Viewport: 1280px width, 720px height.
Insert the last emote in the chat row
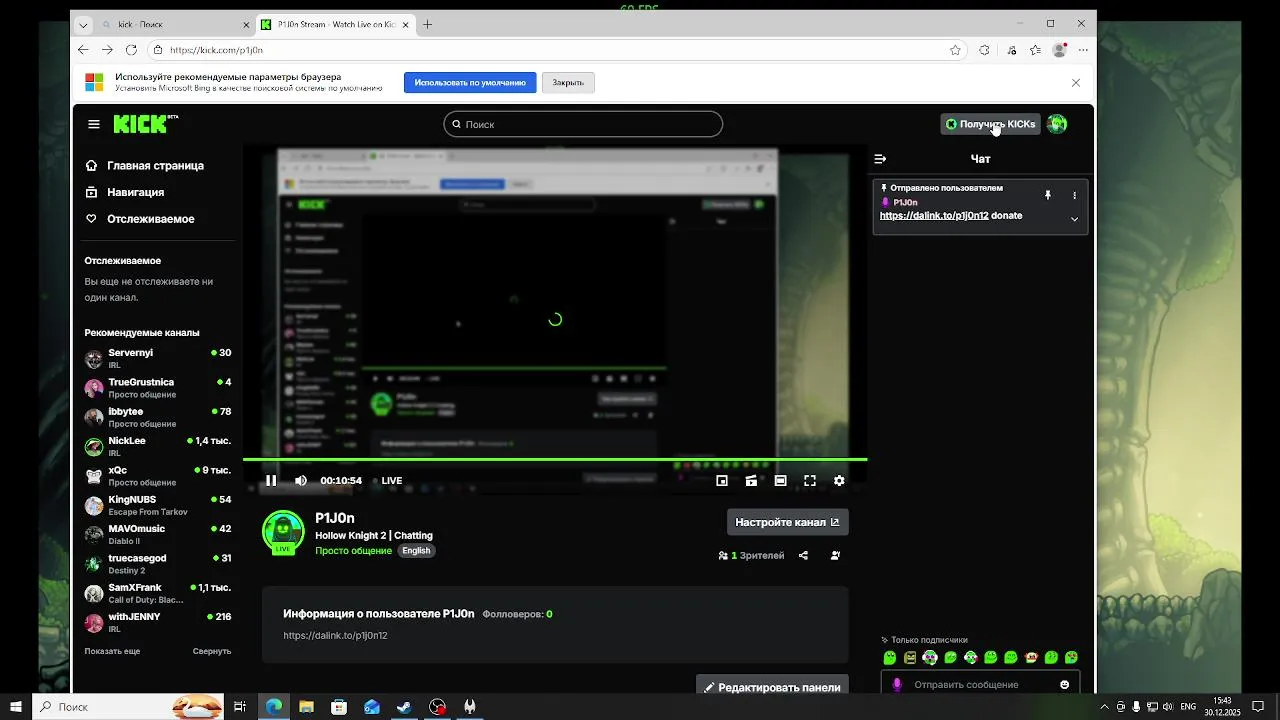coord(1071,658)
